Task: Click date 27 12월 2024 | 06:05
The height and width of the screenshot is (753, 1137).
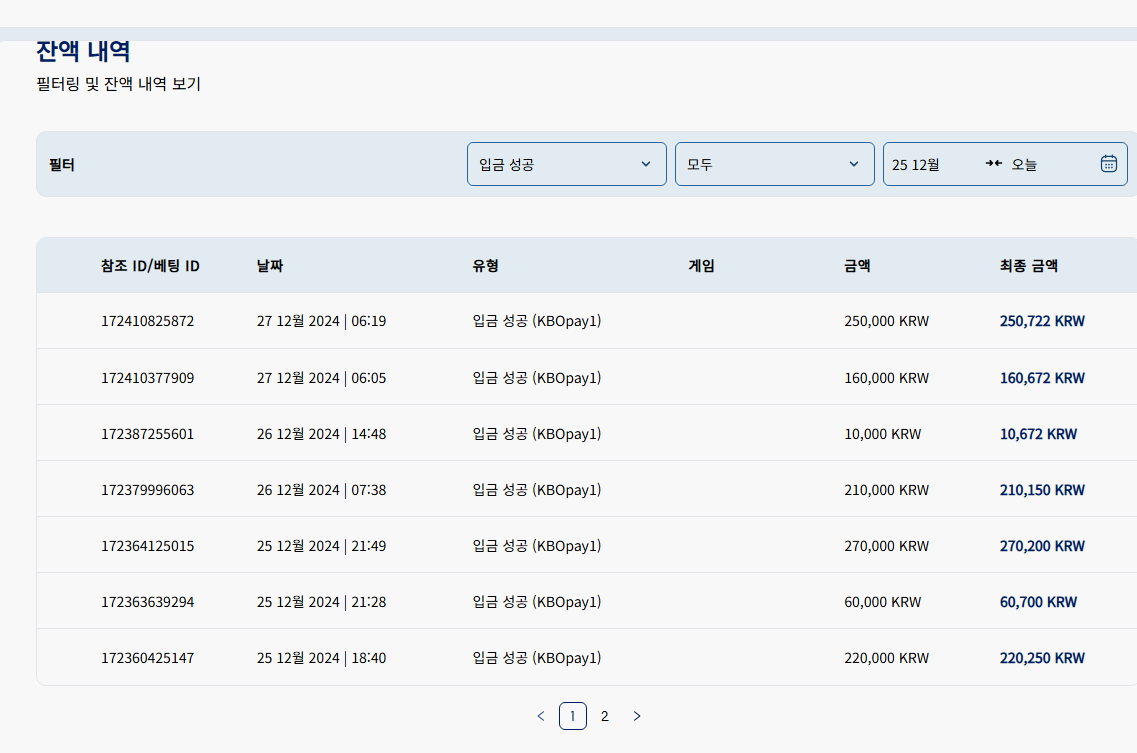Action: pyautogui.click(x=321, y=378)
